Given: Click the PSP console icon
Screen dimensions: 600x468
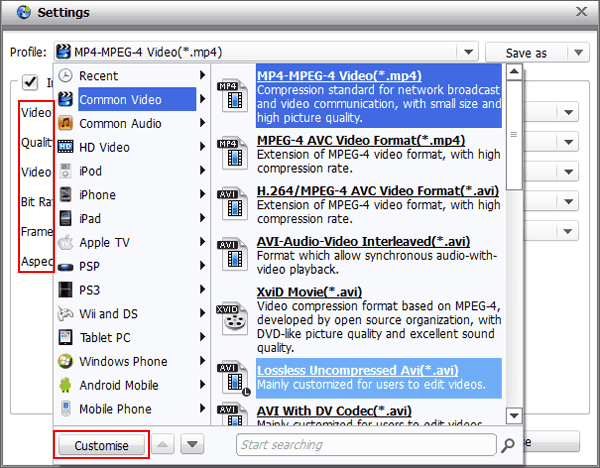Looking at the screenshot, I should pos(65,267).
